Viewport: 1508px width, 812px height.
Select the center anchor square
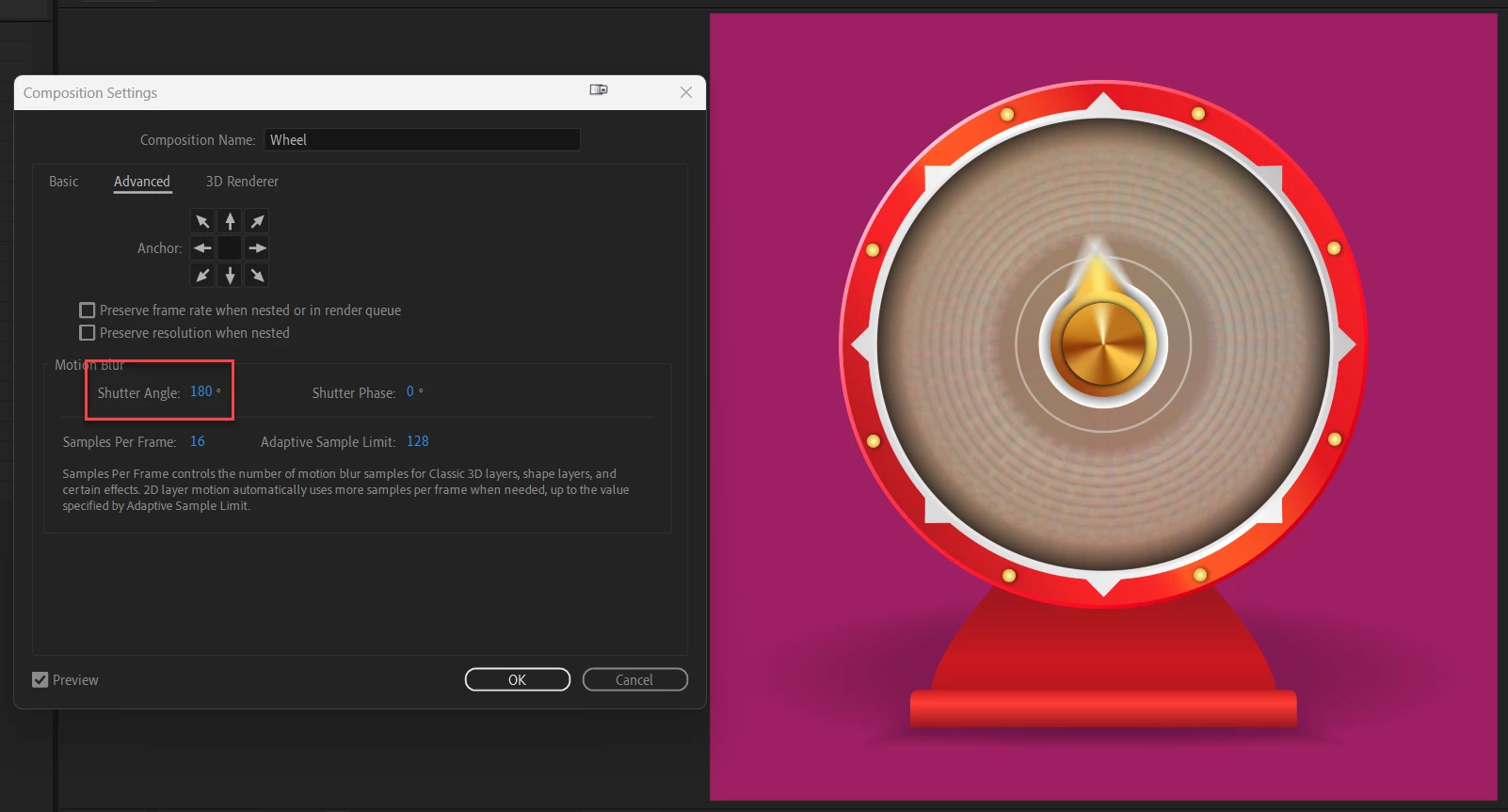point(230,248)
